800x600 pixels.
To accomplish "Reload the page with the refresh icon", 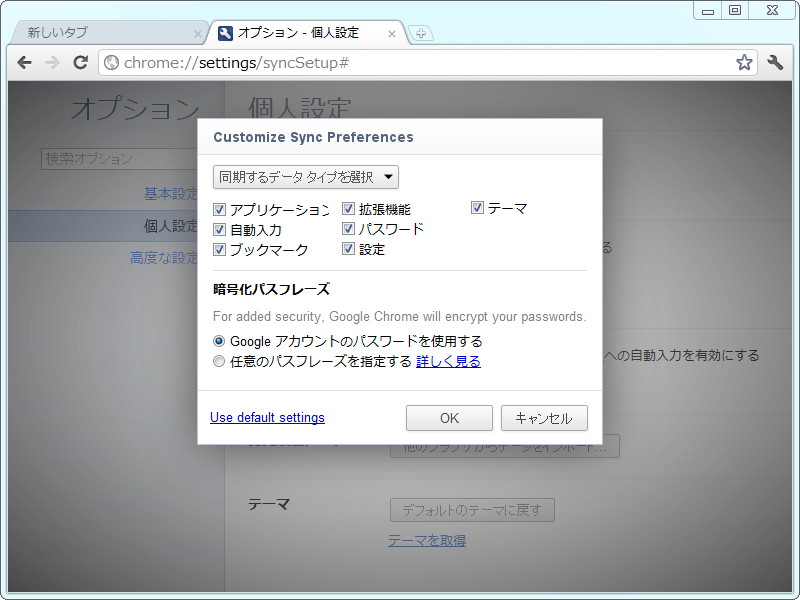I will click(x=80, y=63).
